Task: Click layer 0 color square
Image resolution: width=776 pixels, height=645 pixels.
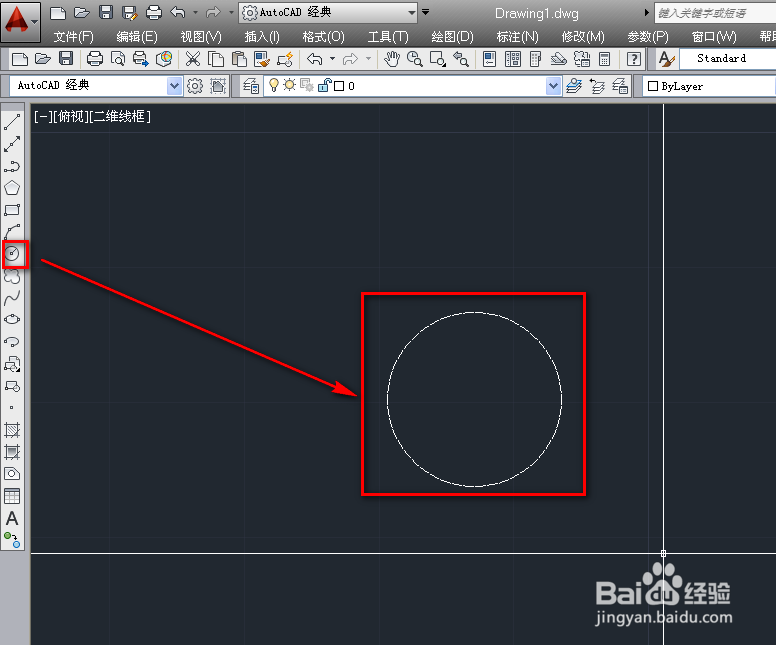Action: pyautogui.click(x=339, y=86)
